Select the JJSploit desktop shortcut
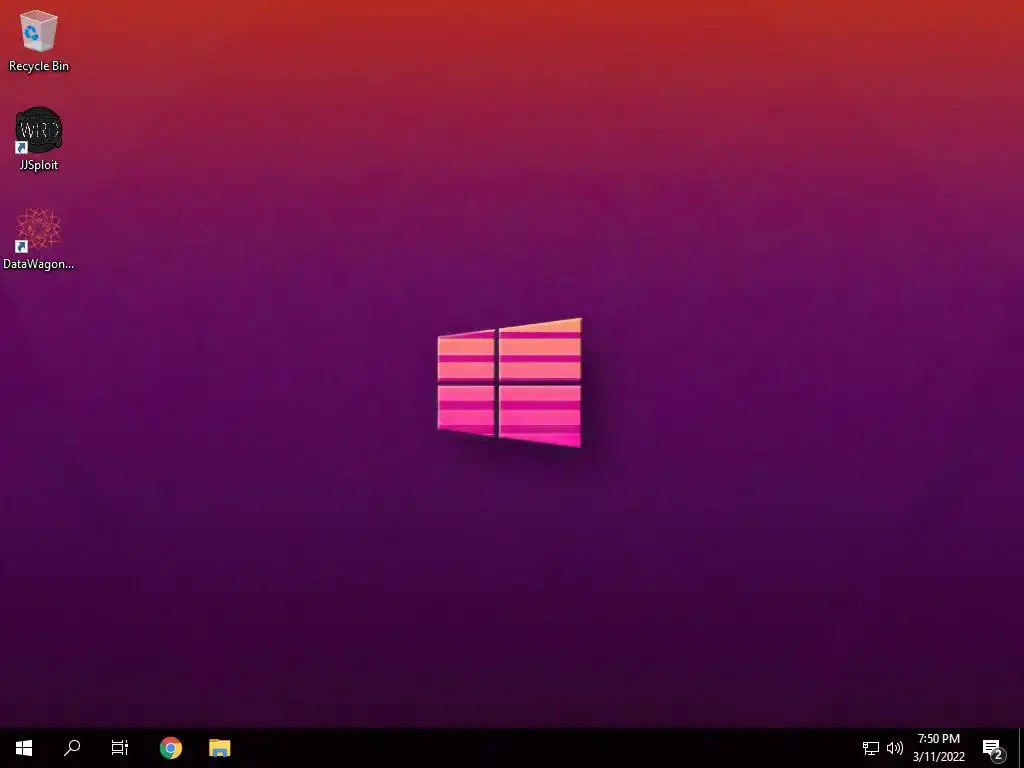This screenshot has width=1024, height=768. click(39, 139)
